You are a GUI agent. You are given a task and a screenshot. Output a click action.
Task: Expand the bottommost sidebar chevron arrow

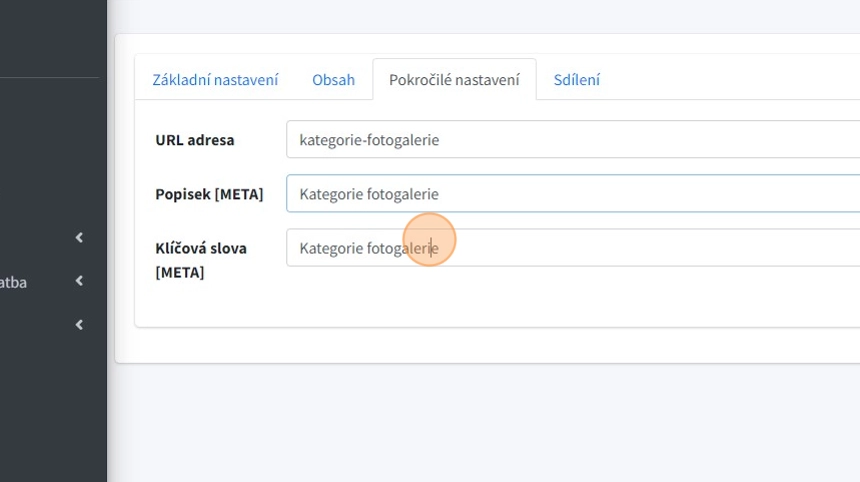point(79,325)
